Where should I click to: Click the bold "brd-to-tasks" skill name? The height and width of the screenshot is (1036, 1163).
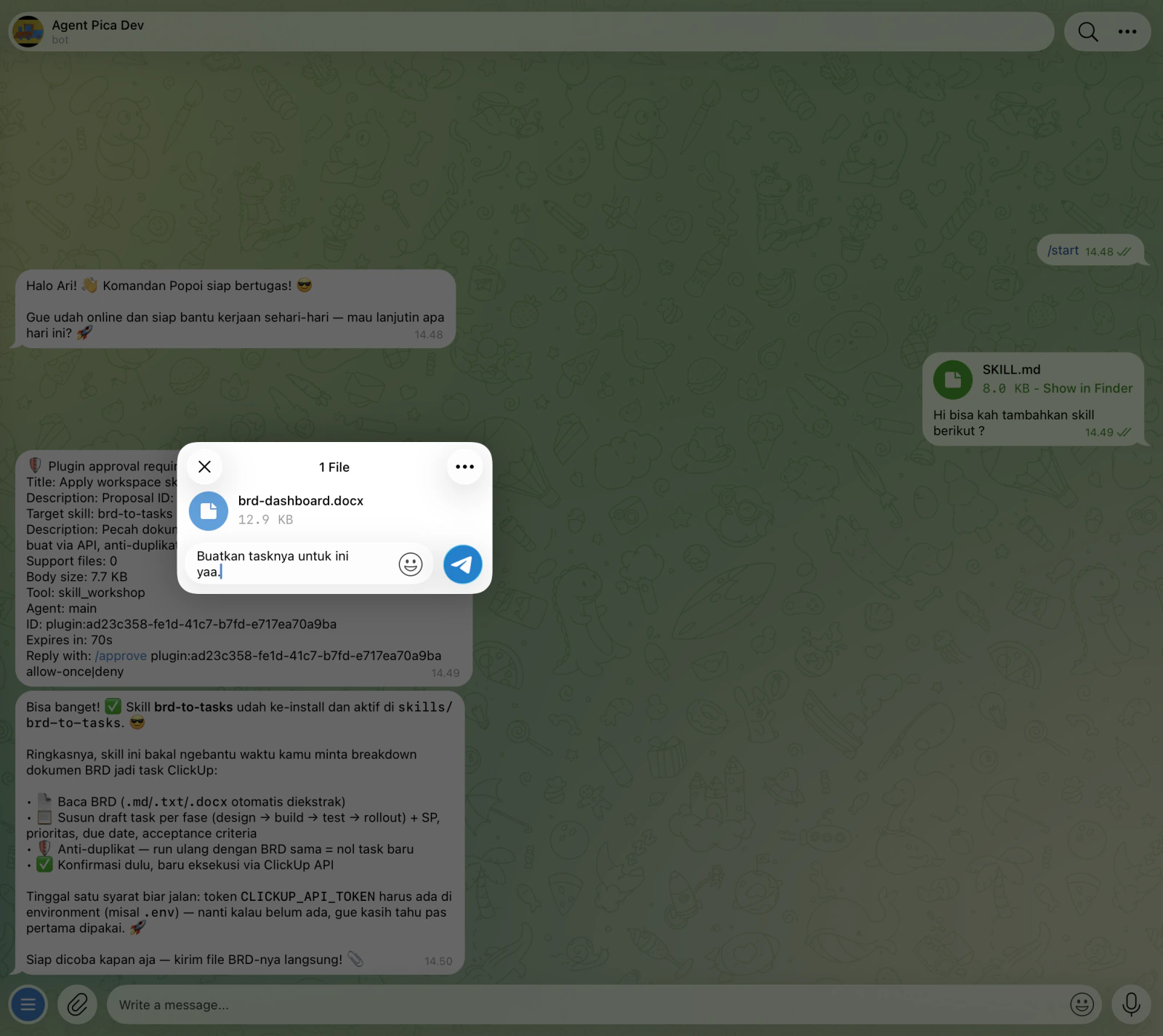coord(193,707)
